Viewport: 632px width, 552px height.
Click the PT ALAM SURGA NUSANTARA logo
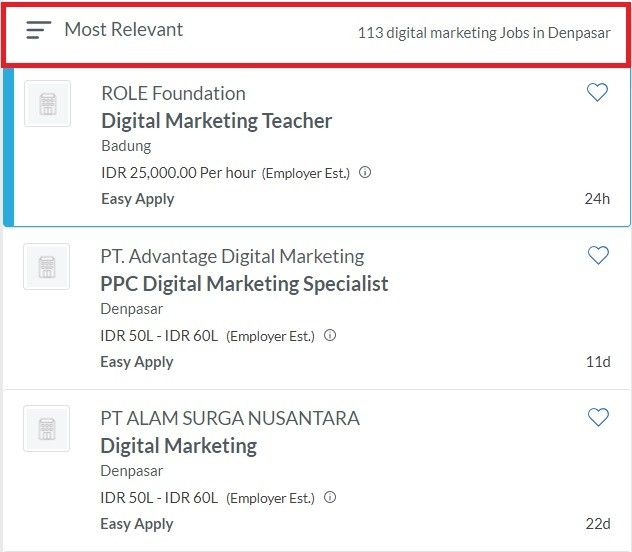pos(46,428)
